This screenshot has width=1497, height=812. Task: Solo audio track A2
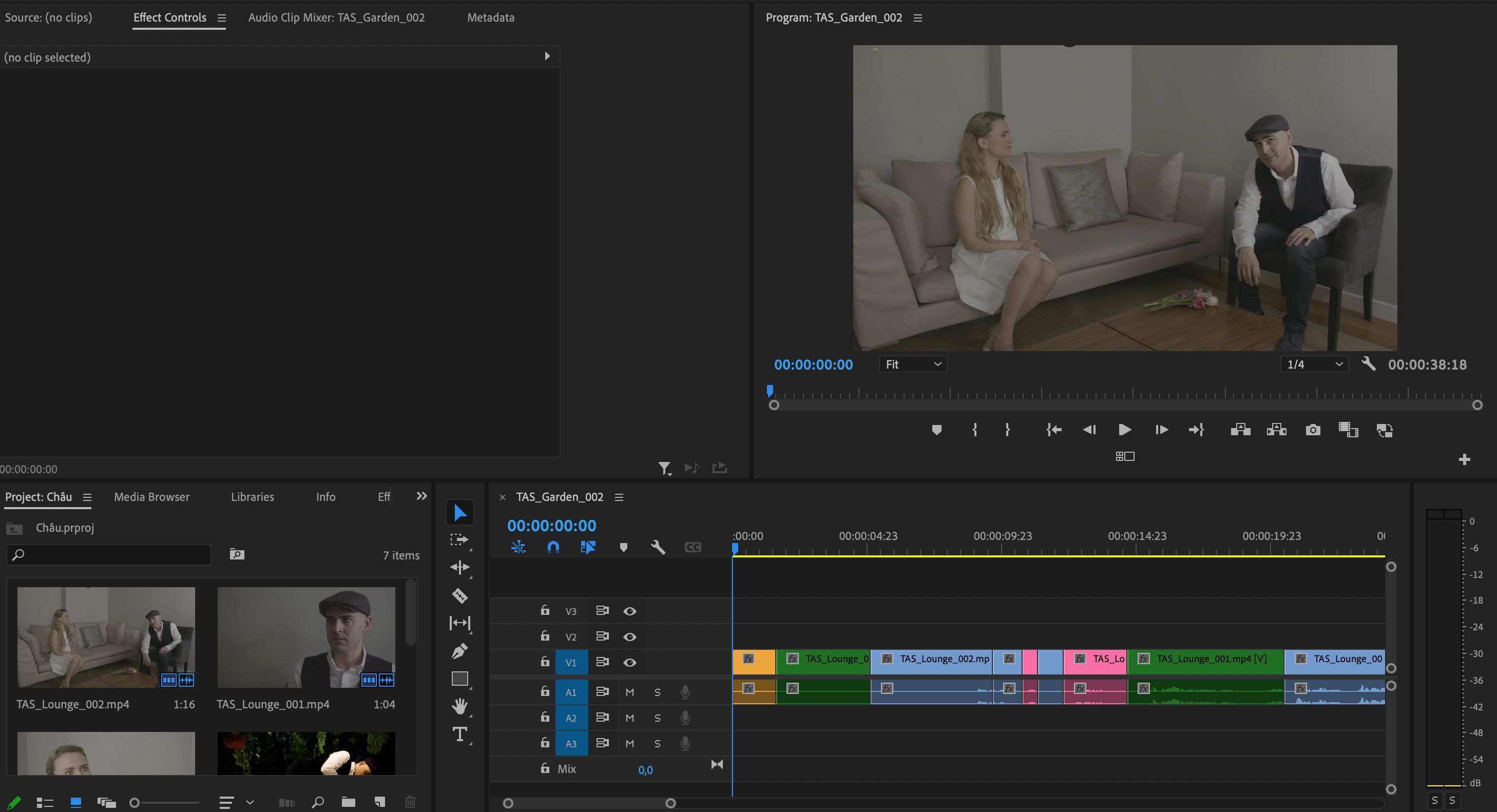pos(657,718)
